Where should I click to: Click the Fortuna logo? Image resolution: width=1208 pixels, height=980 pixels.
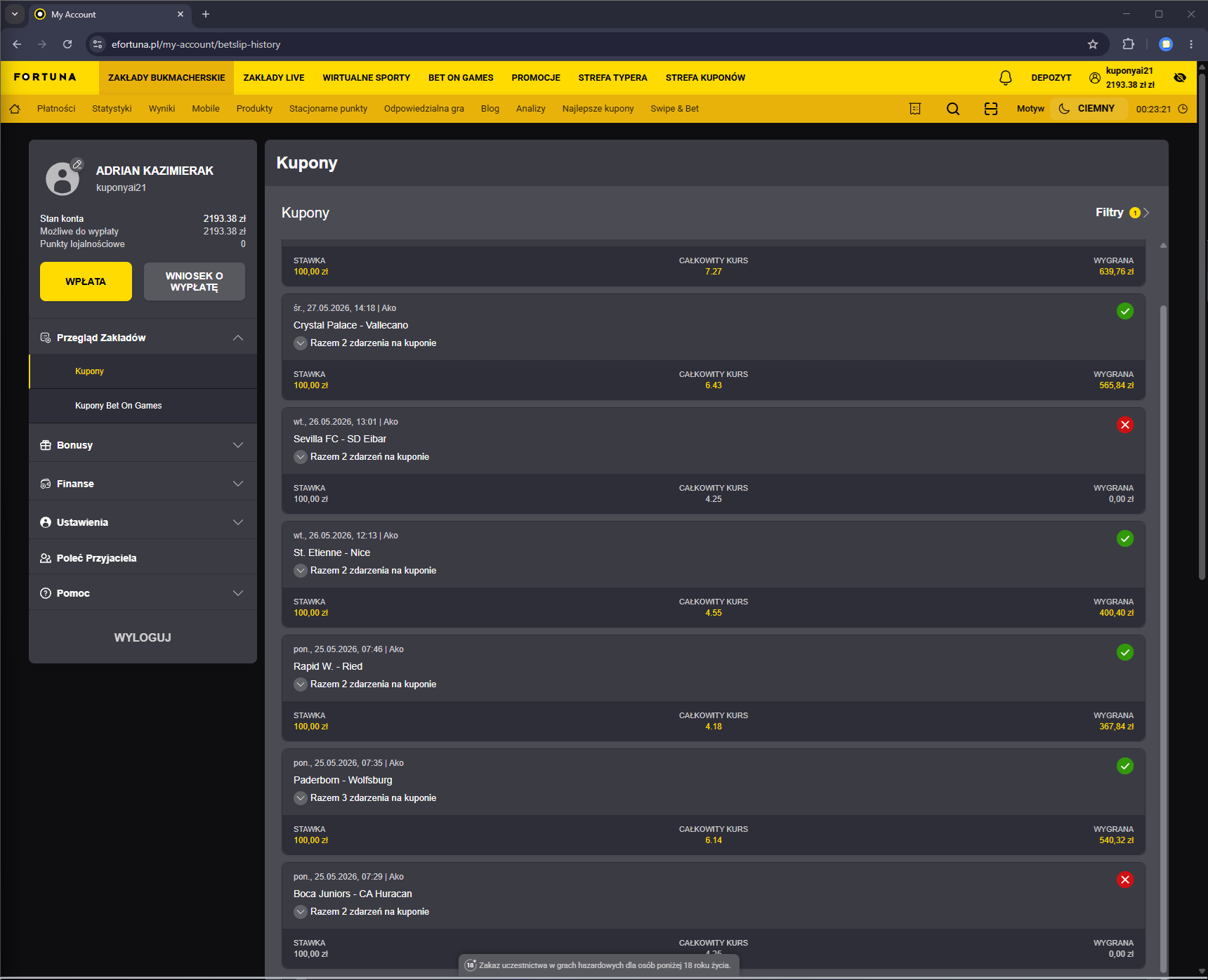coord(45,77)
